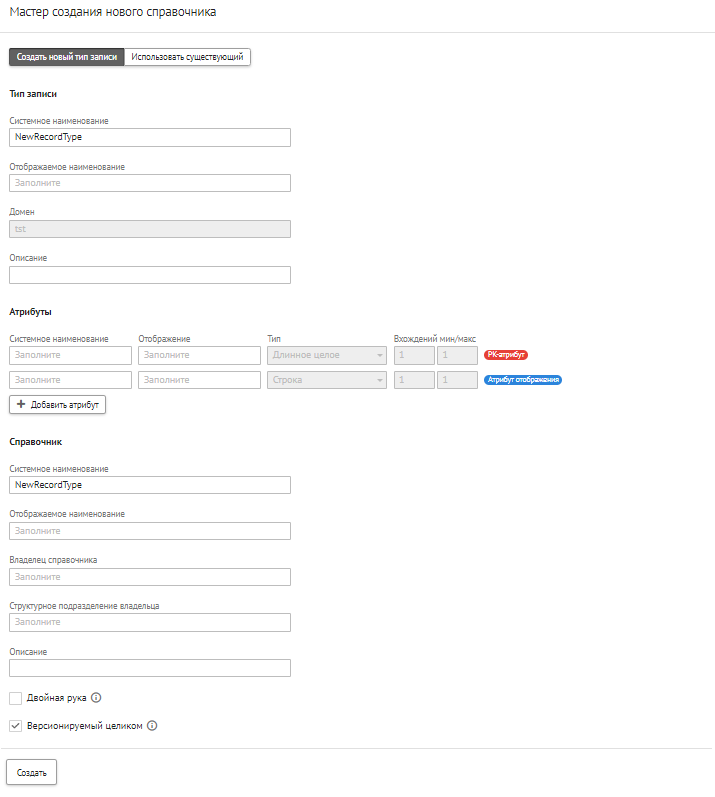Click the first attribute's Отображение field

click(x=199, y=355)
